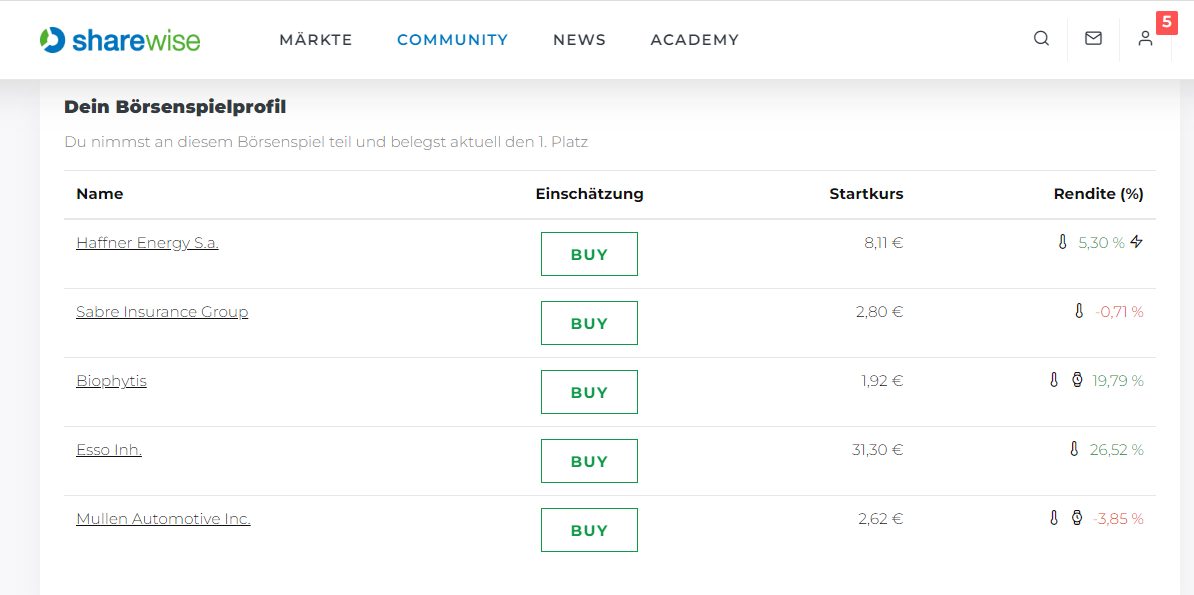Click BUY button for Biophytis

[x=589, y=392]
